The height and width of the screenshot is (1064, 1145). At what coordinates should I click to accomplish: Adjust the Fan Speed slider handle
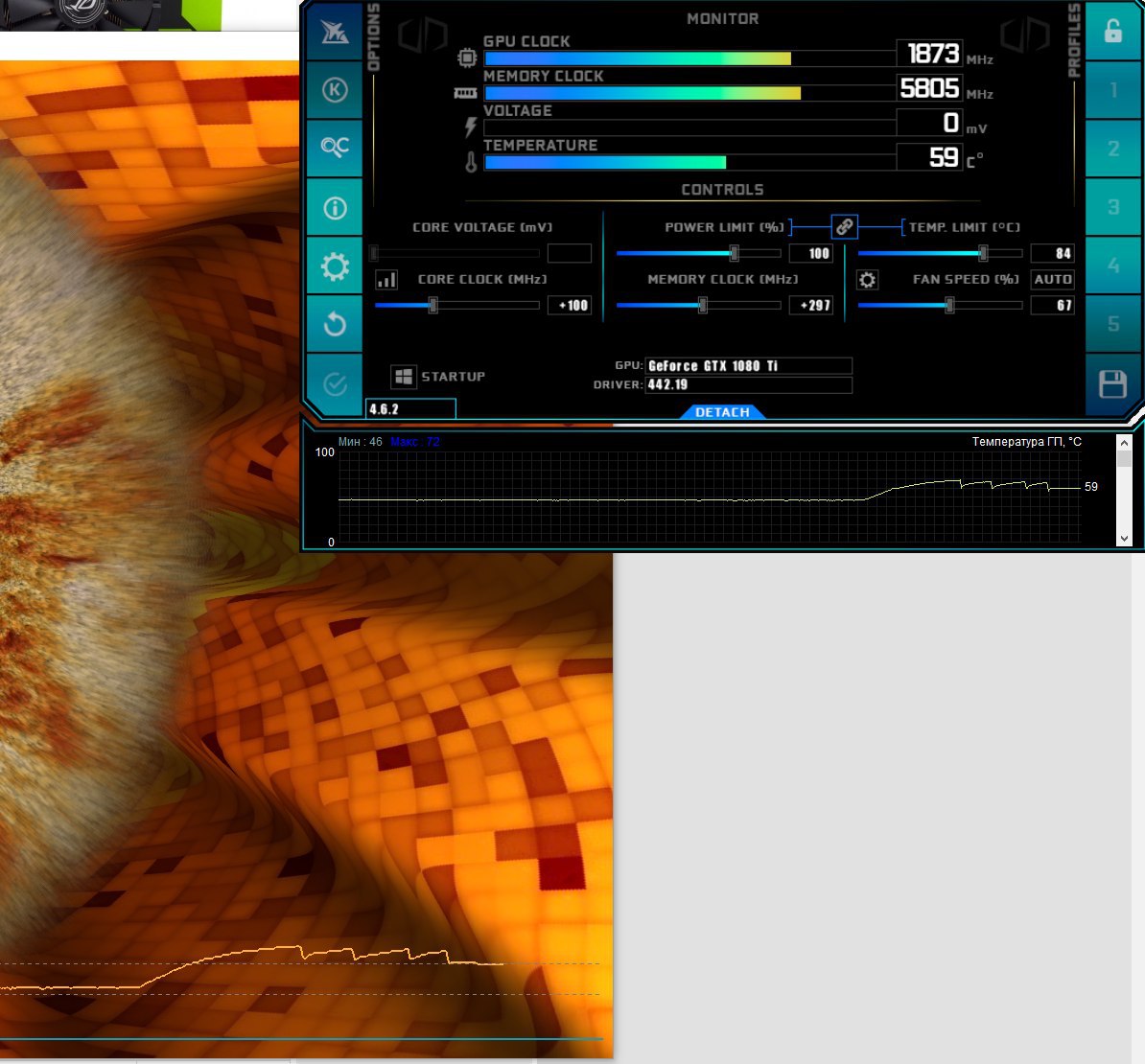[949, 305]
